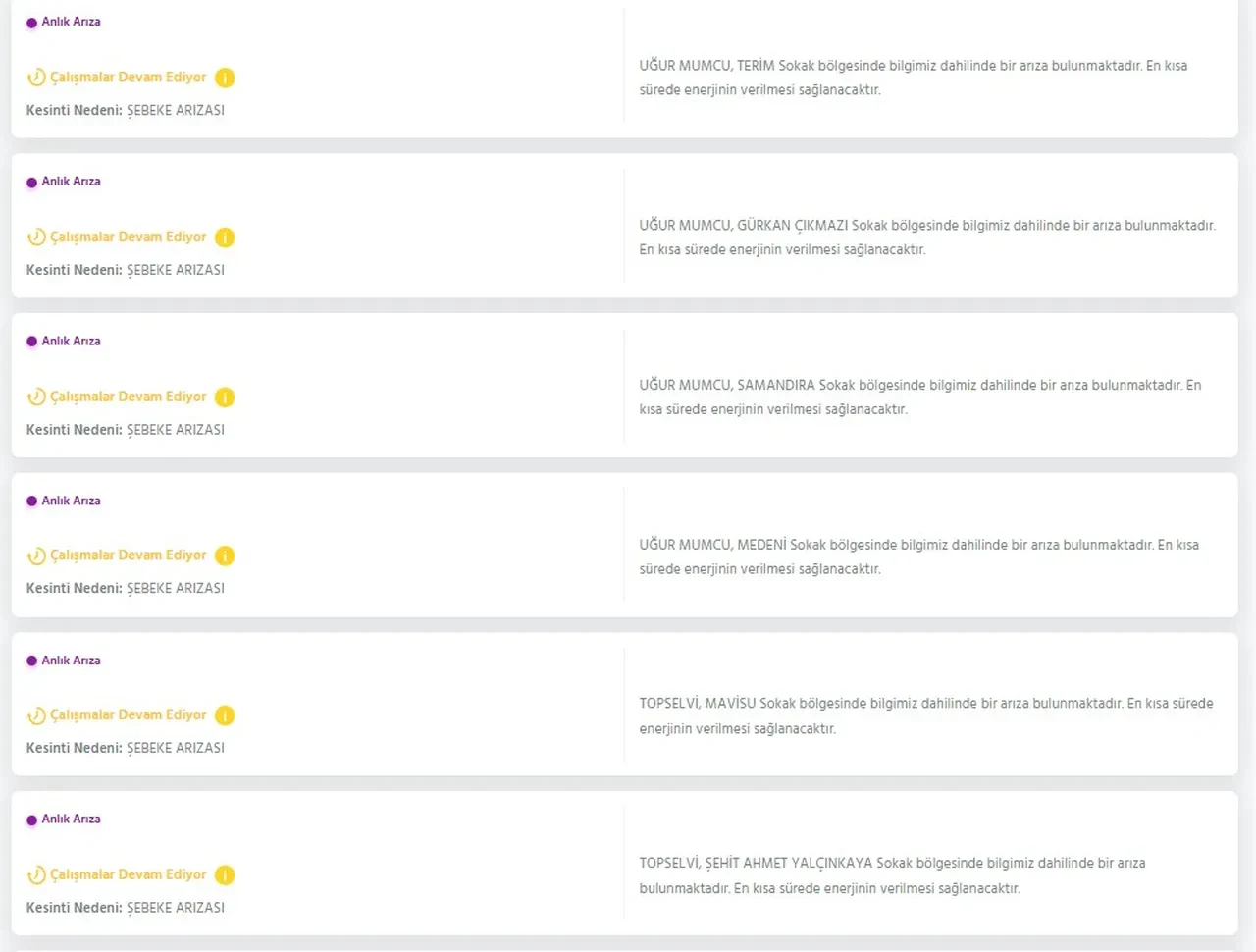
Task: Click the purple Anlık Arıza dot in the GÜRKAN ÇIKMAZI card
Action: tap(31, 183)
